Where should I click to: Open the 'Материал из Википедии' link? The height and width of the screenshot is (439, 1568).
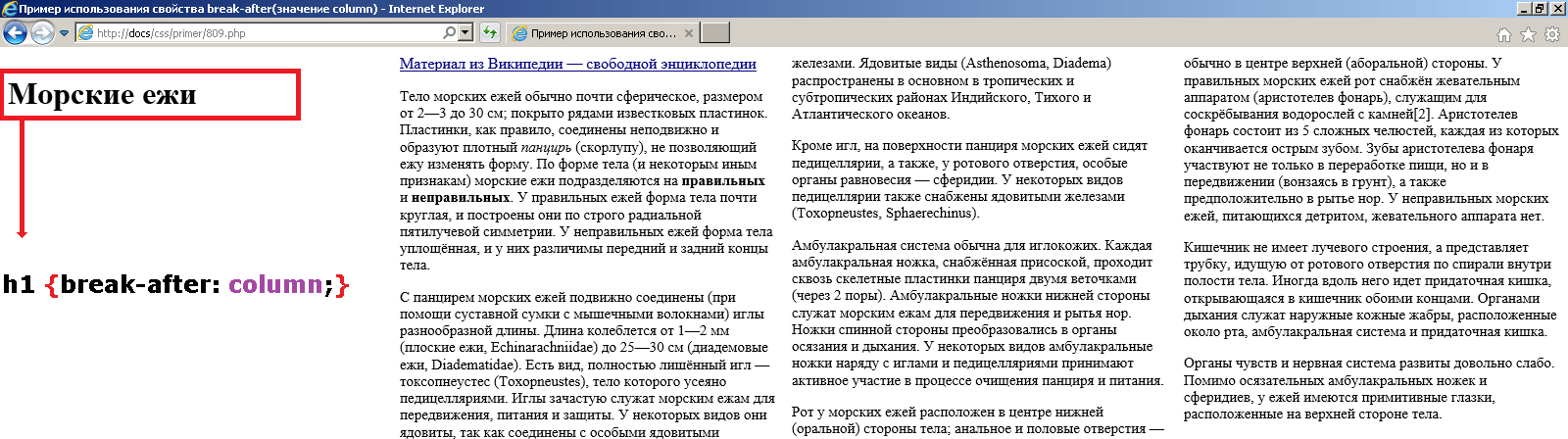[x=578, y=64]
